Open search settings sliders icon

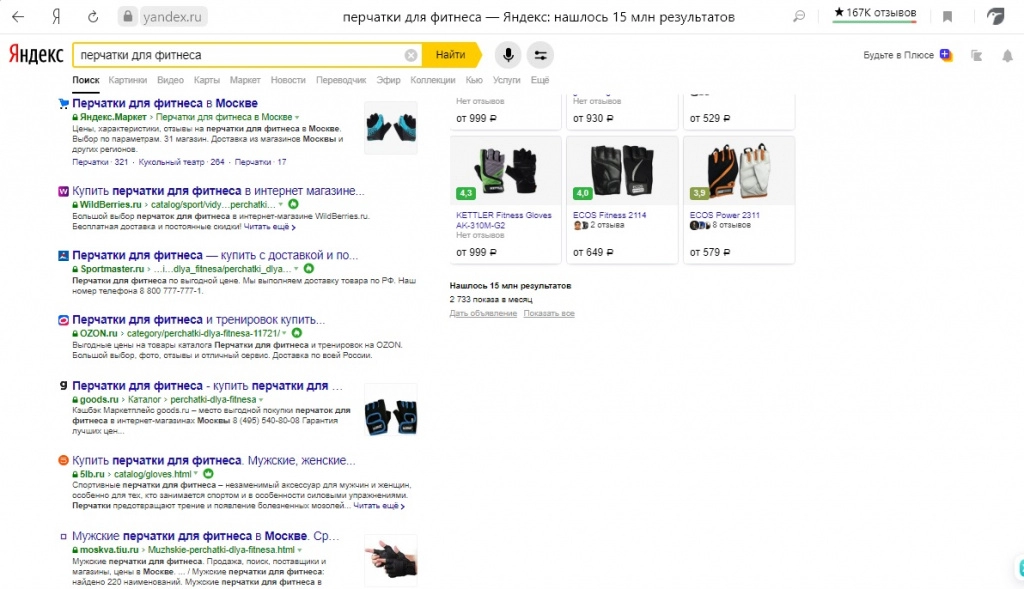coord(541,55)
